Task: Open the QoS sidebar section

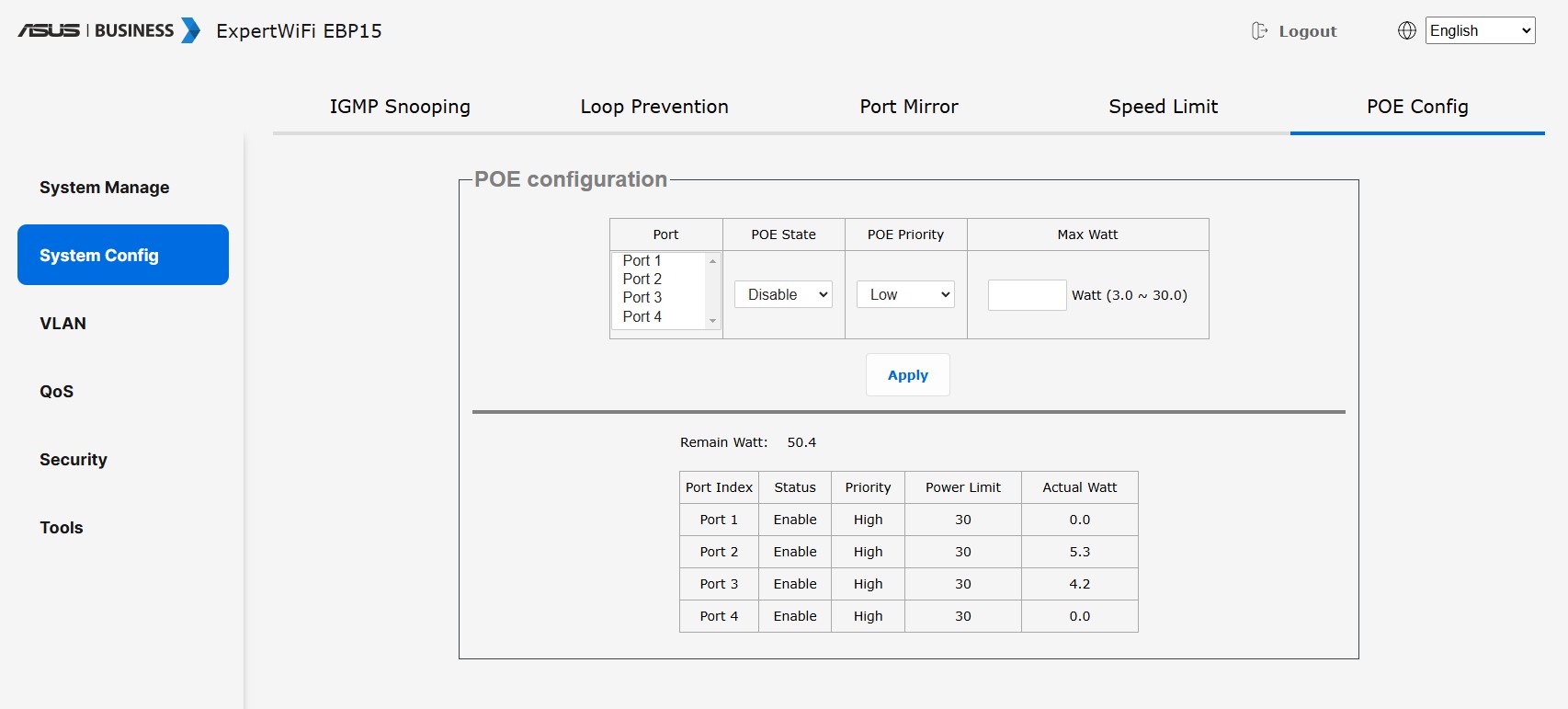Action: [x=56, y=392]
